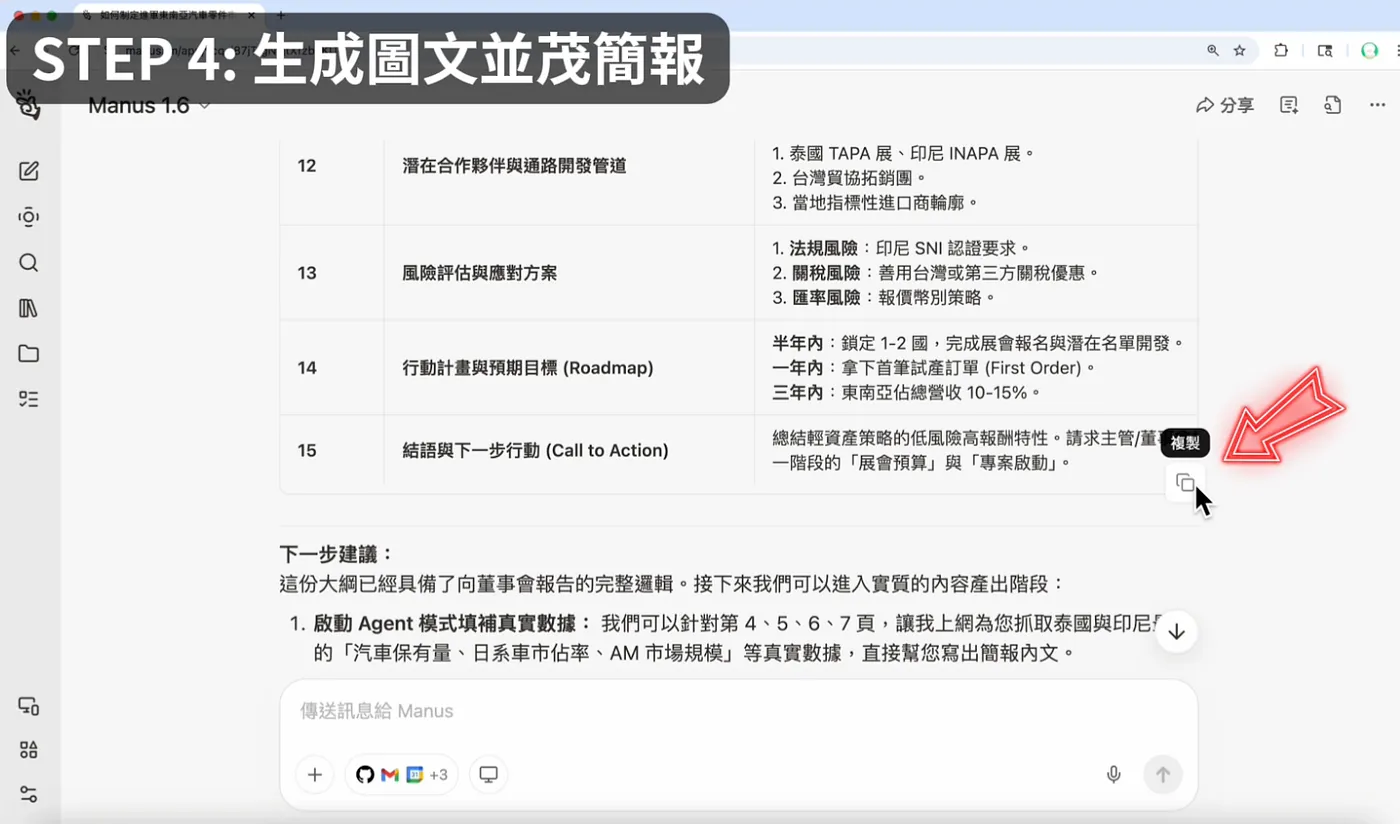1400x824 pixels.
Task: Click the browser zoom magnifier icon
Action: point(1213,50)
